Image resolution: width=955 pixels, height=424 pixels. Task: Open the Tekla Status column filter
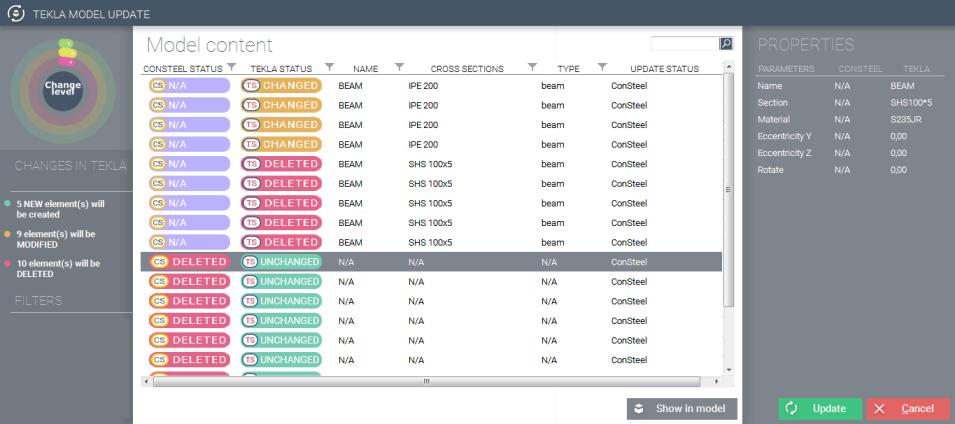pos(329,66)
